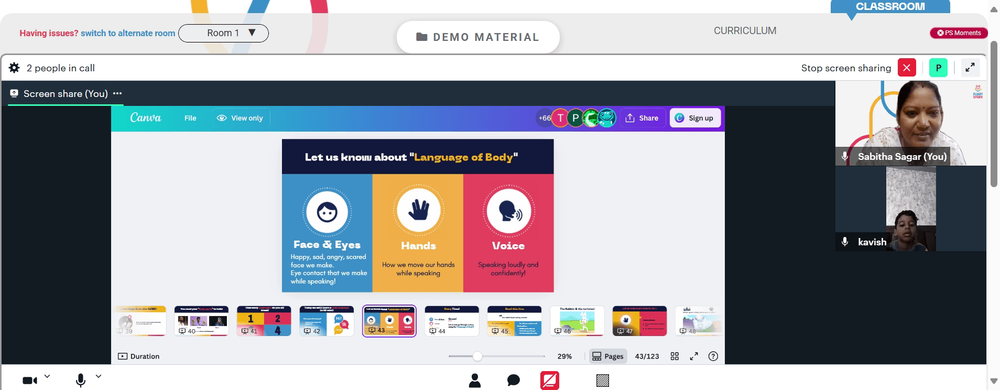Open the Canva File menu
Screen dimensions: 1000x390
[x=190, y=118]
